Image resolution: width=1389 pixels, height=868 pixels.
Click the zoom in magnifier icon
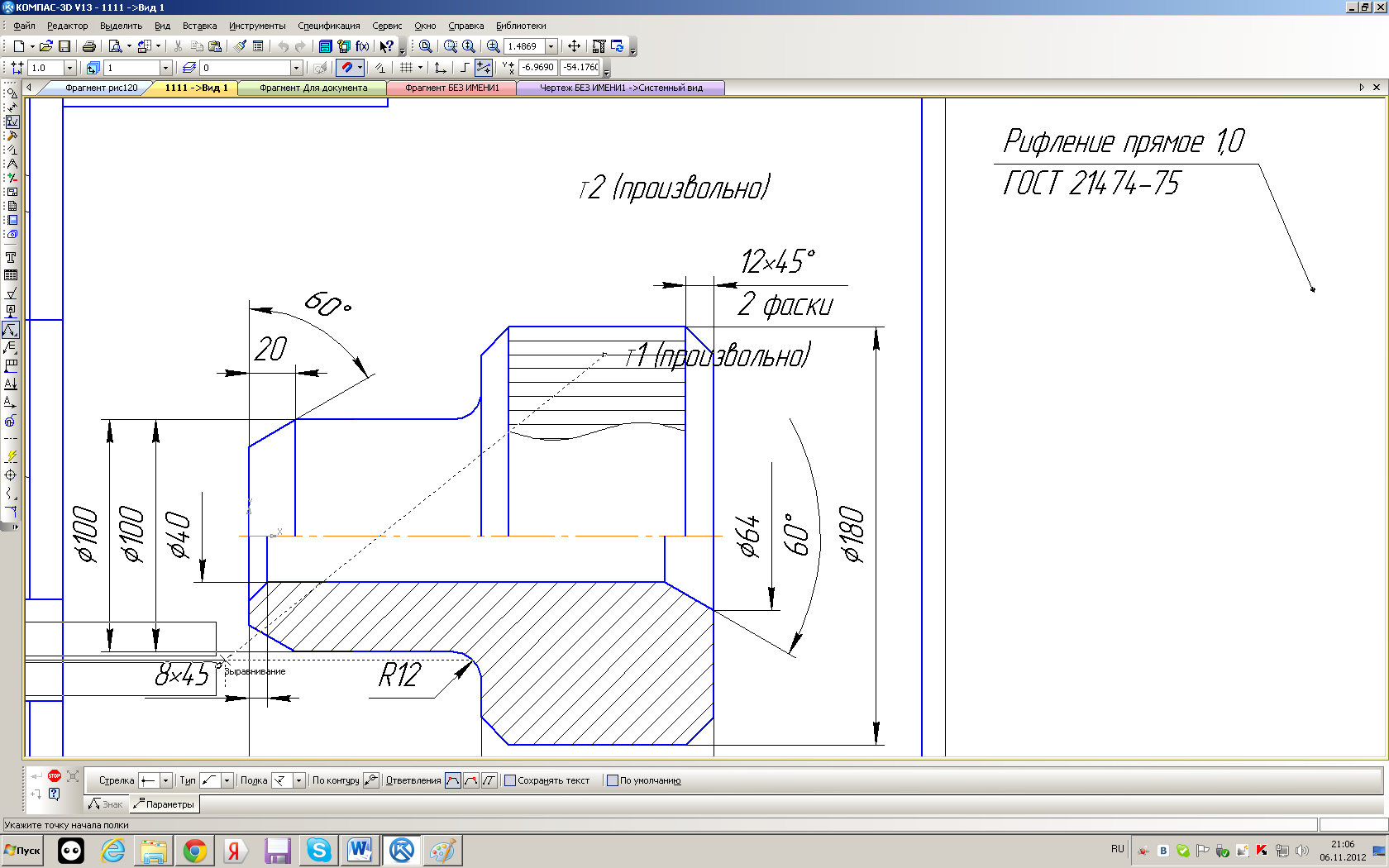point(494,46)
